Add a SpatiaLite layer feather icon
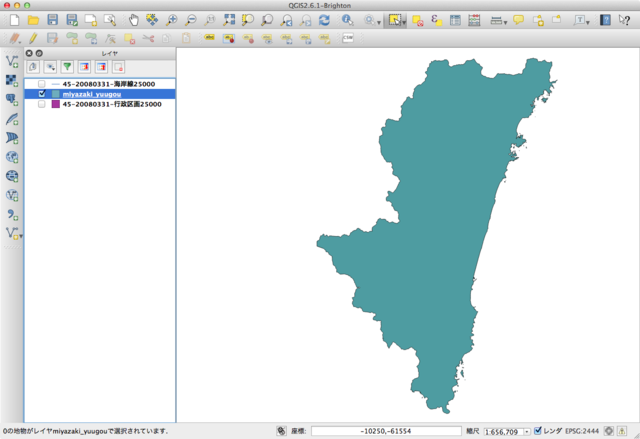640x439 pixels. tap(12, 119)
